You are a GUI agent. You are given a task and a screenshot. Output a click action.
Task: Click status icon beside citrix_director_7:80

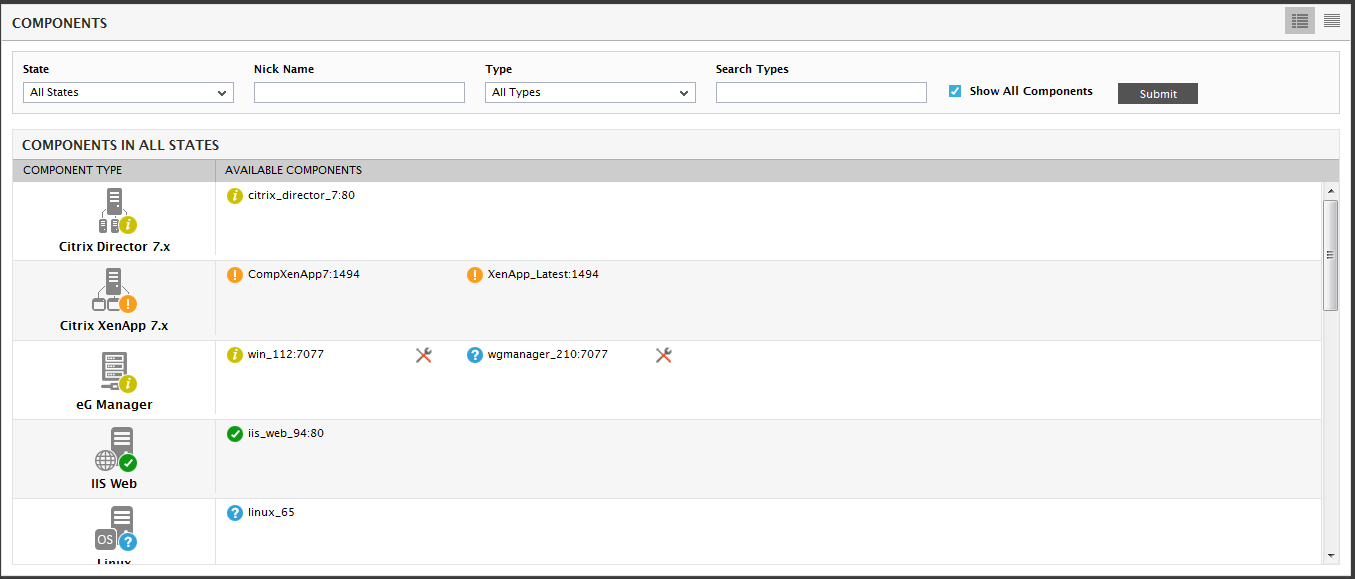click(x=235, y=196)
